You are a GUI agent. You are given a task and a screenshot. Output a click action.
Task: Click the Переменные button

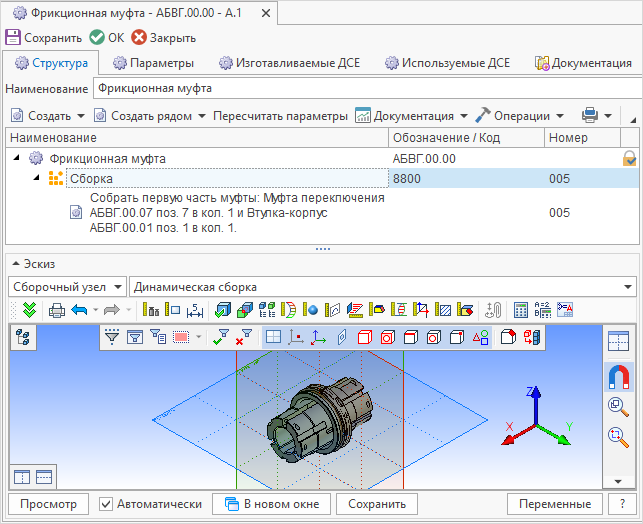[555, 504]
